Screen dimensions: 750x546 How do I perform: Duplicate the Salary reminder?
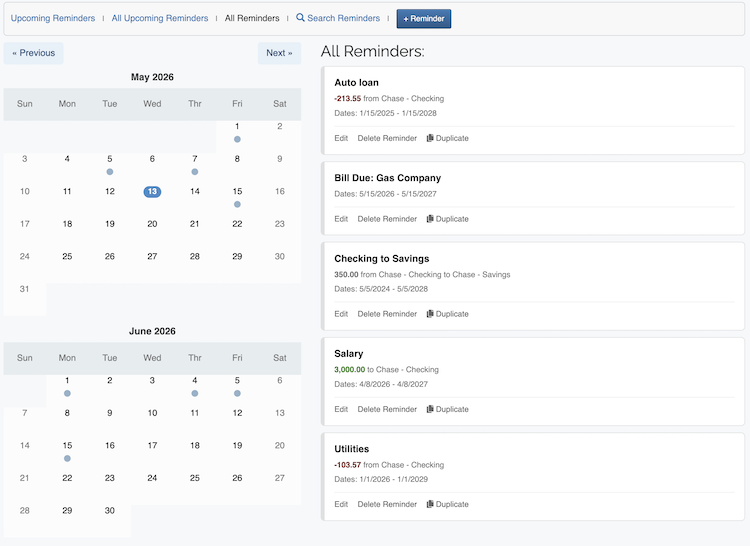(447, 409)
